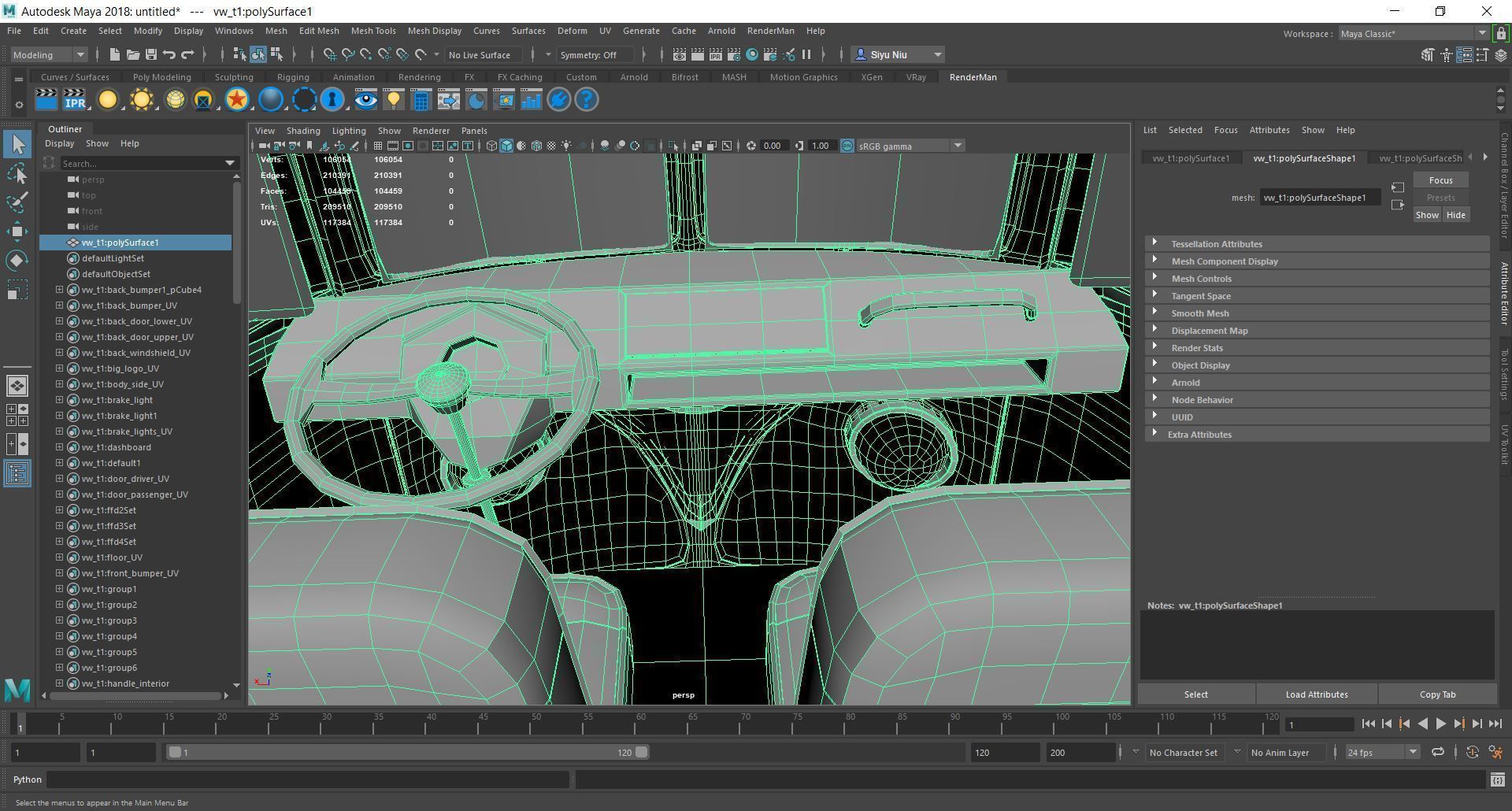This screenshot has height=811, width=1512.
Task: Start RenderMan IPR from the shelf
Action: click(x=75, y=100)
